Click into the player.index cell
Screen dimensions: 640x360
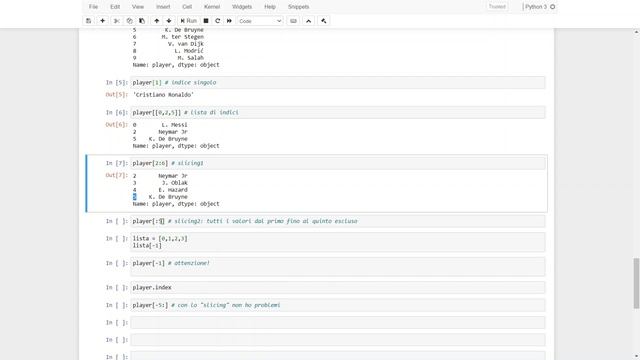click(x=338, y=287)
